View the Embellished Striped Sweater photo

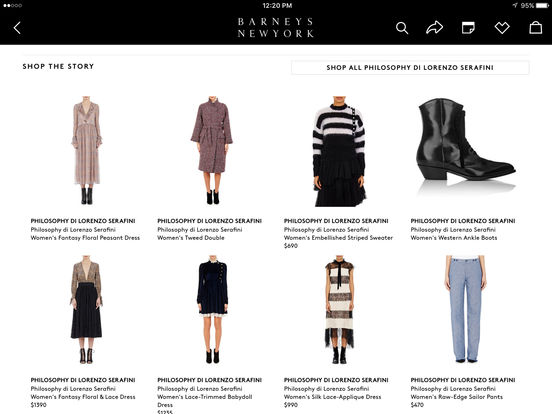click(339, 151)
